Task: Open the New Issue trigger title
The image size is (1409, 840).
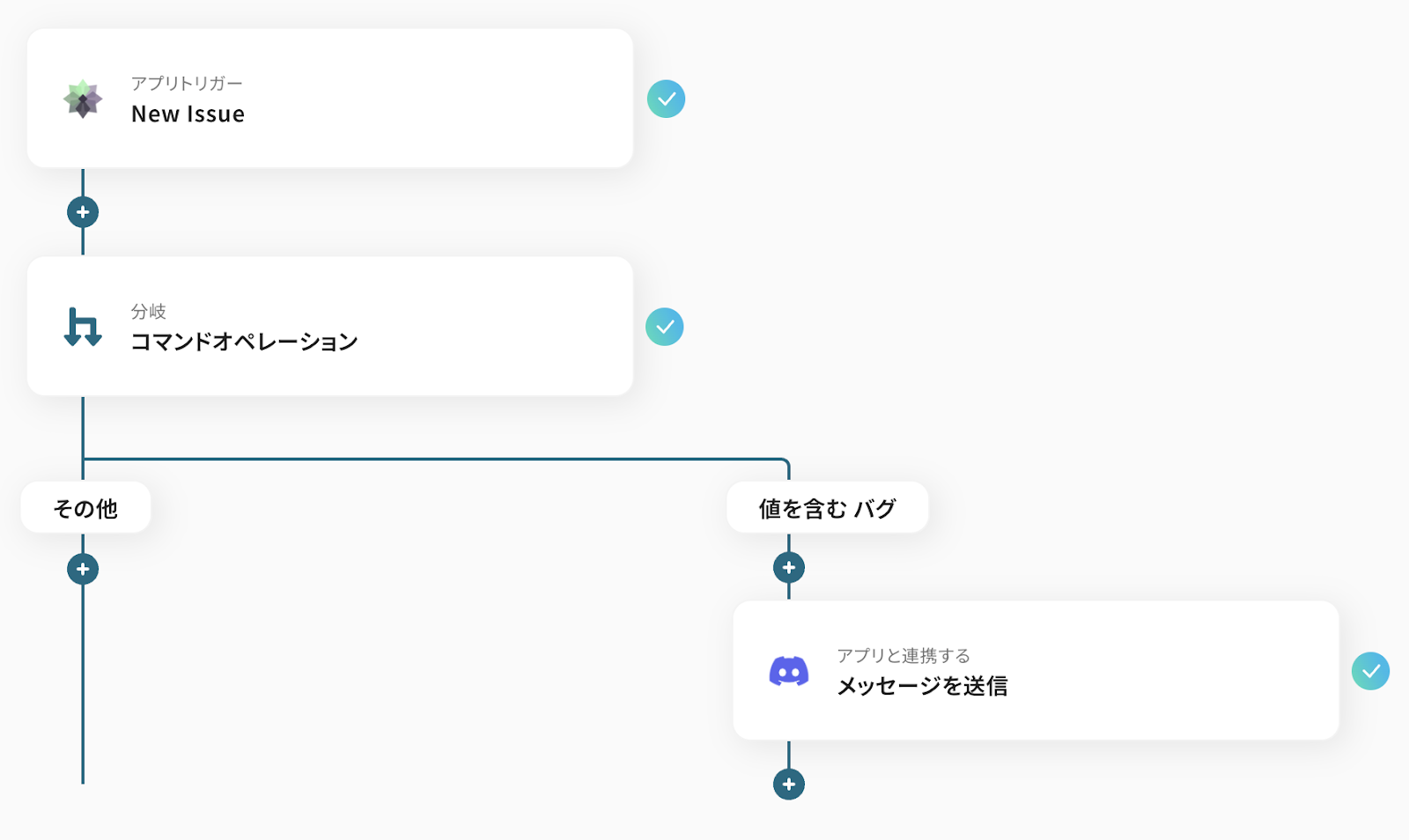Action: pyautogui.click(x=188, y=114)
